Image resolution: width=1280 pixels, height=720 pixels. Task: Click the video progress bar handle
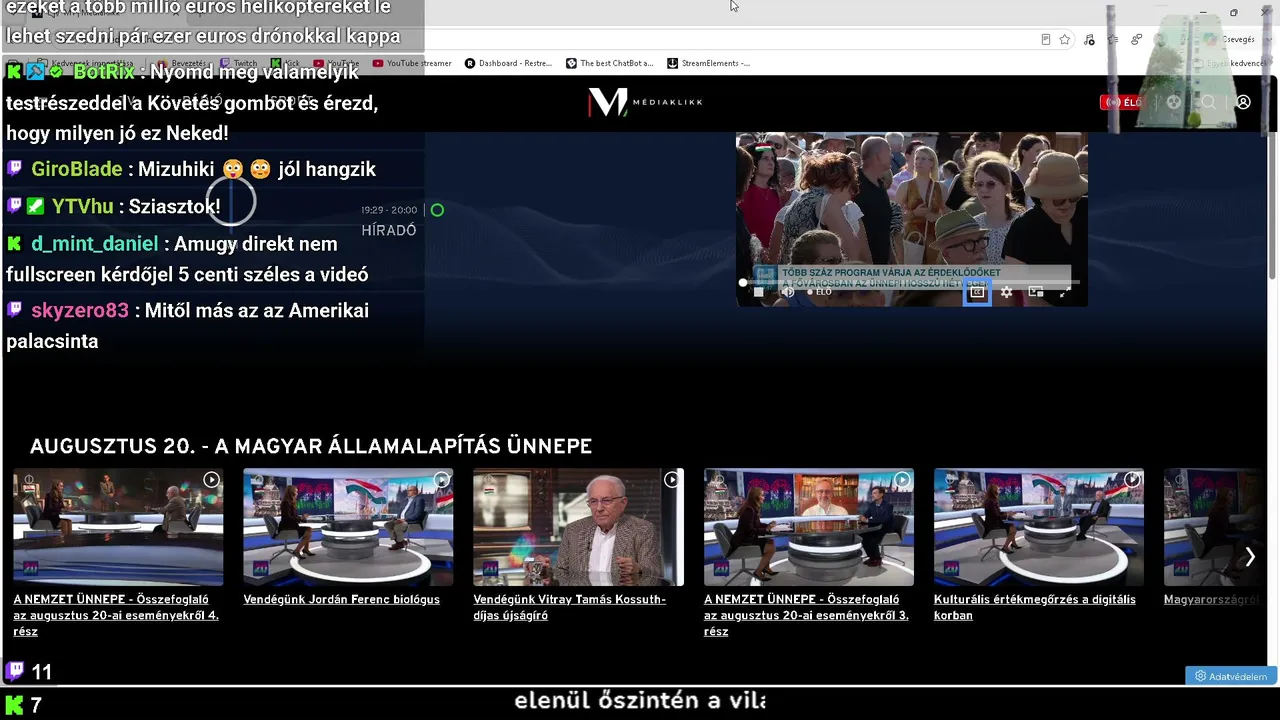click(x=743, y=283)
